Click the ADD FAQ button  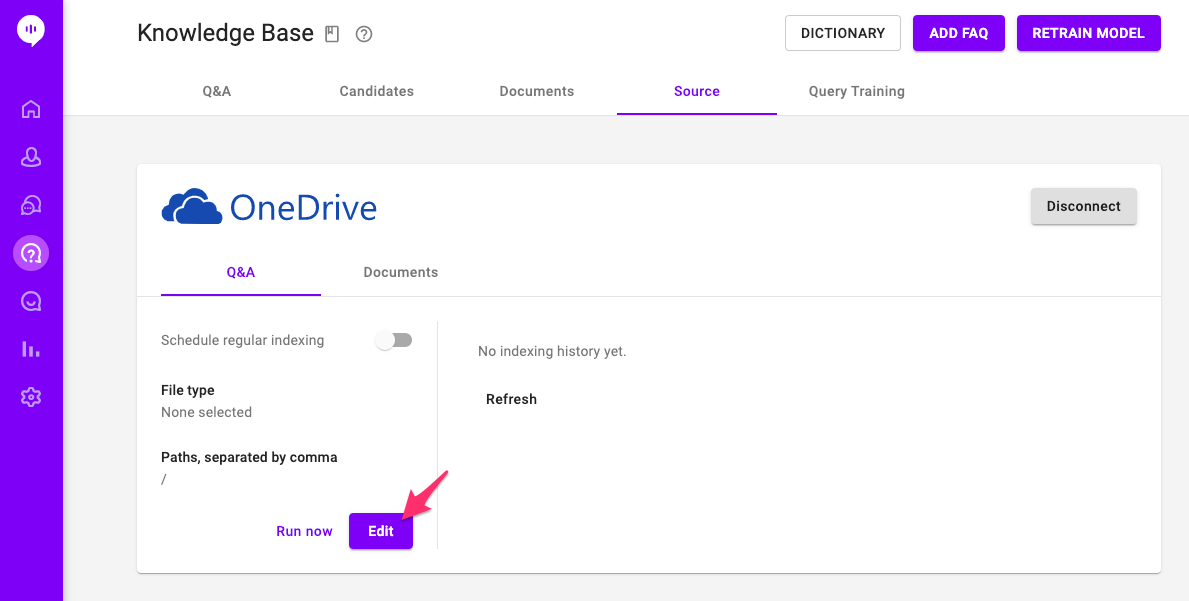[x=959, y=33]
